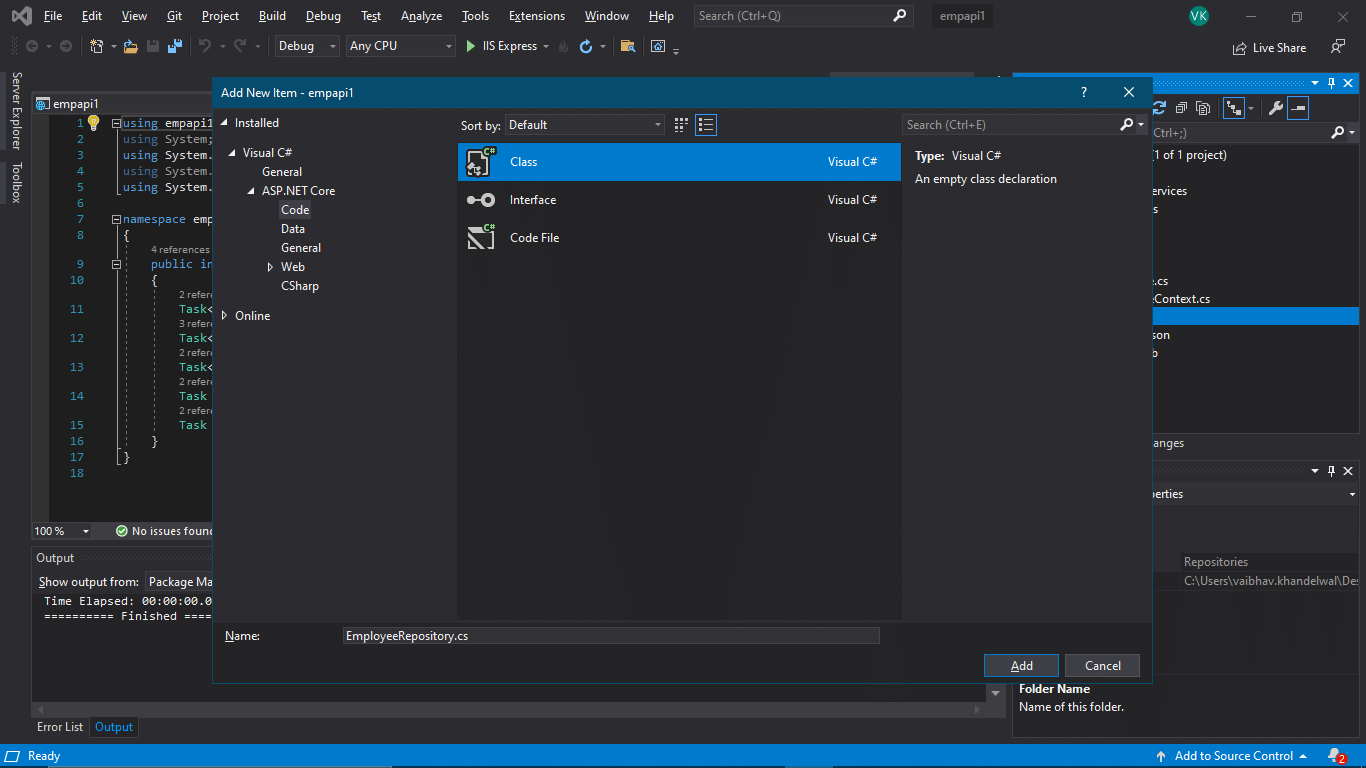1366x768 pixels.
Task: Click the Add button
Action: pos(1021,666)
